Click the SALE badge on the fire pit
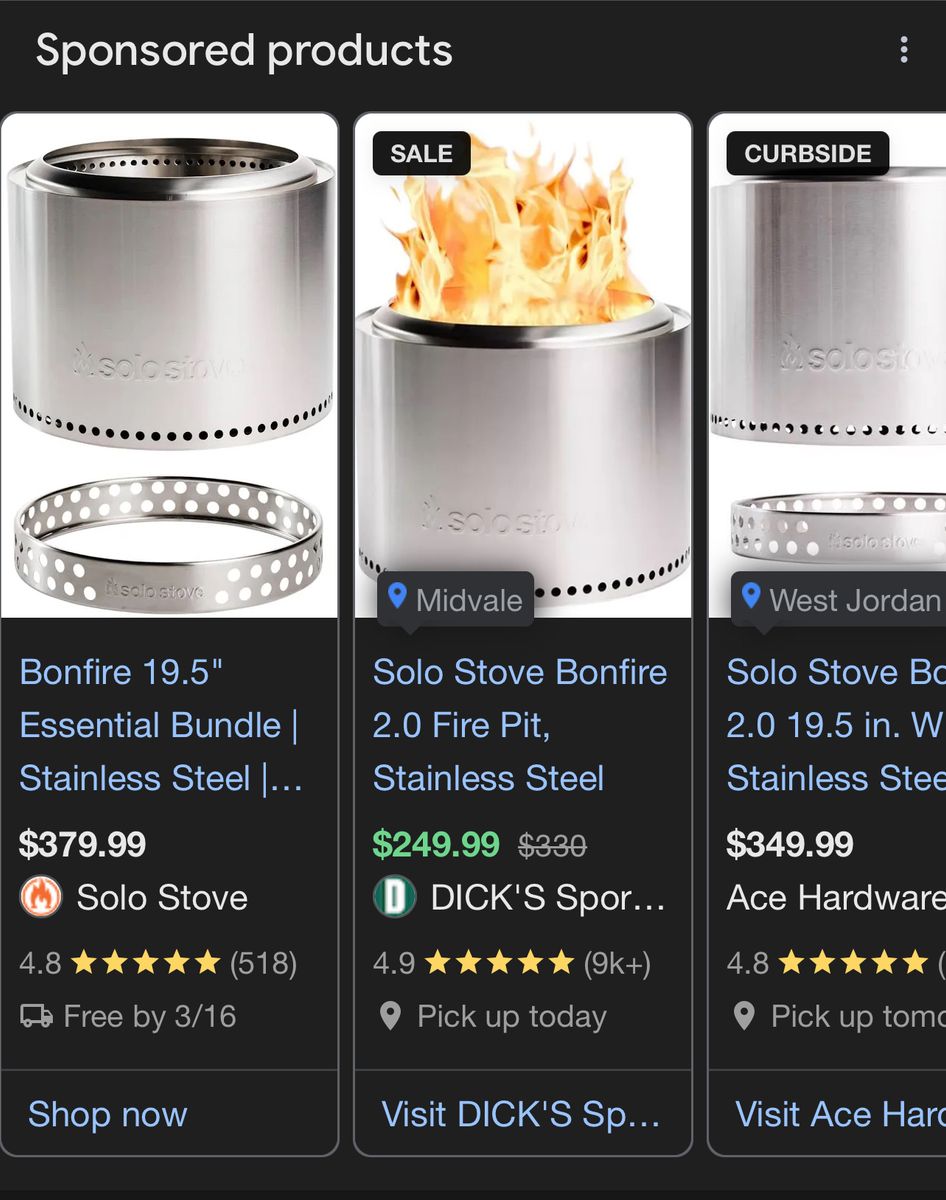The image size is (946, 1200). click(x=421, y=153)
